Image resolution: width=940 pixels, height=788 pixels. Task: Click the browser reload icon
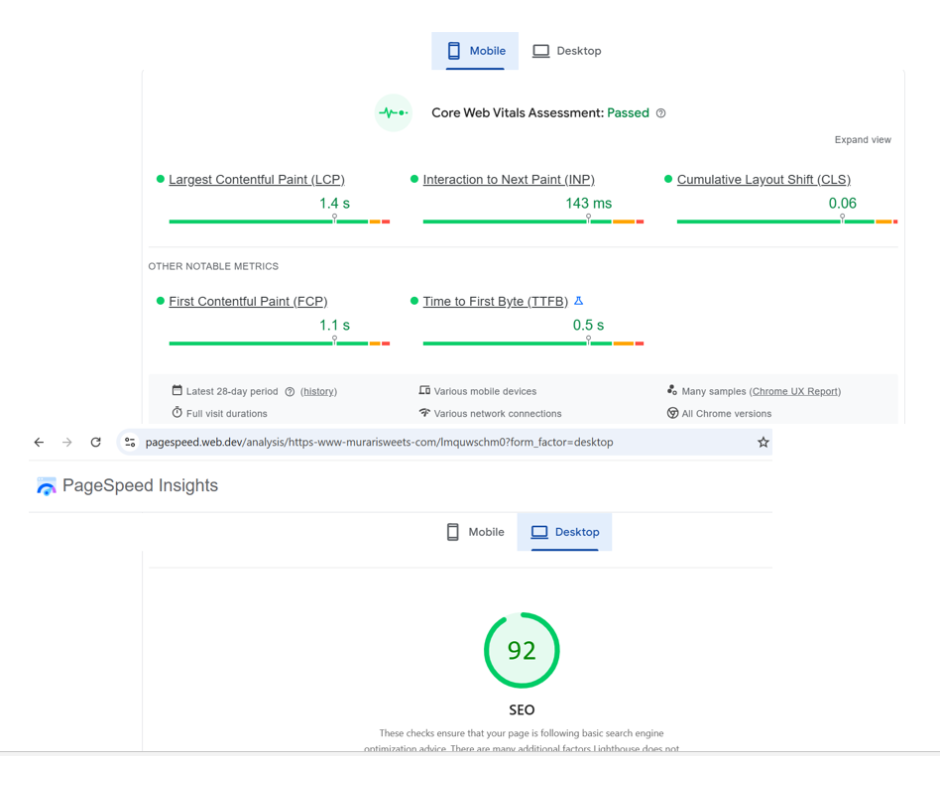click(96, 442)
